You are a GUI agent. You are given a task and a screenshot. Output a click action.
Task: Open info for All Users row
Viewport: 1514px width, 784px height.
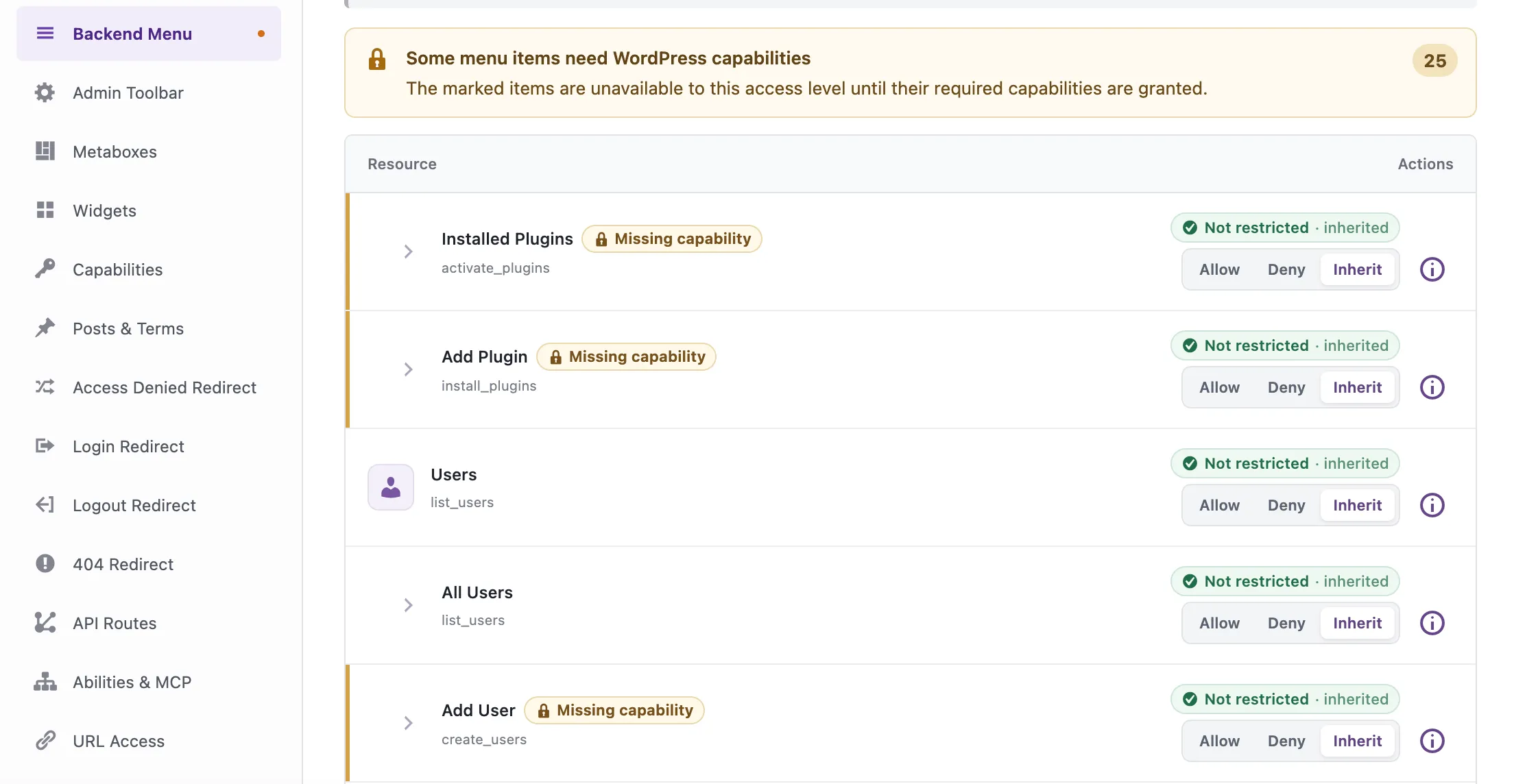click(x=1432, y=623)
